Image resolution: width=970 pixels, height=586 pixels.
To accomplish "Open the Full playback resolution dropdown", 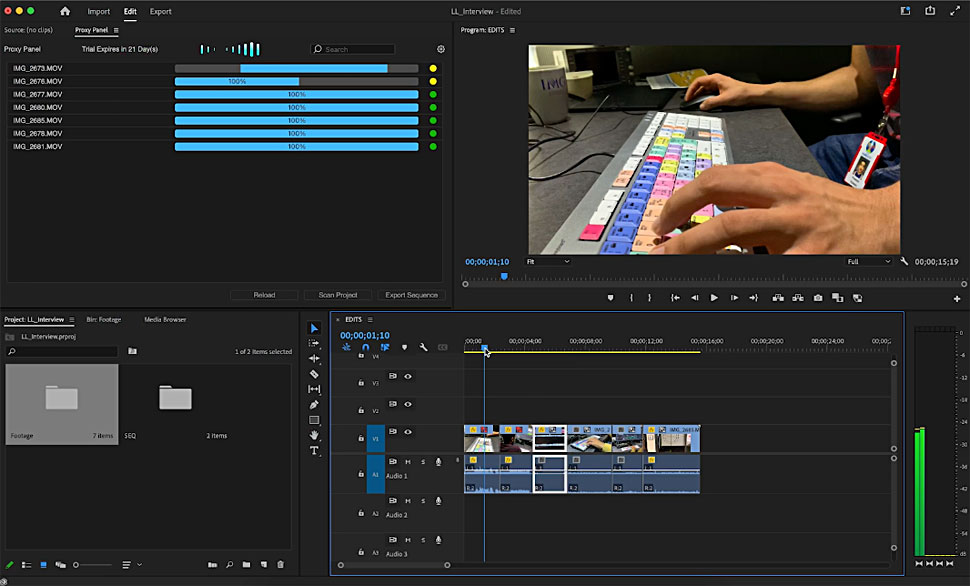I will [x=868, y=262].
